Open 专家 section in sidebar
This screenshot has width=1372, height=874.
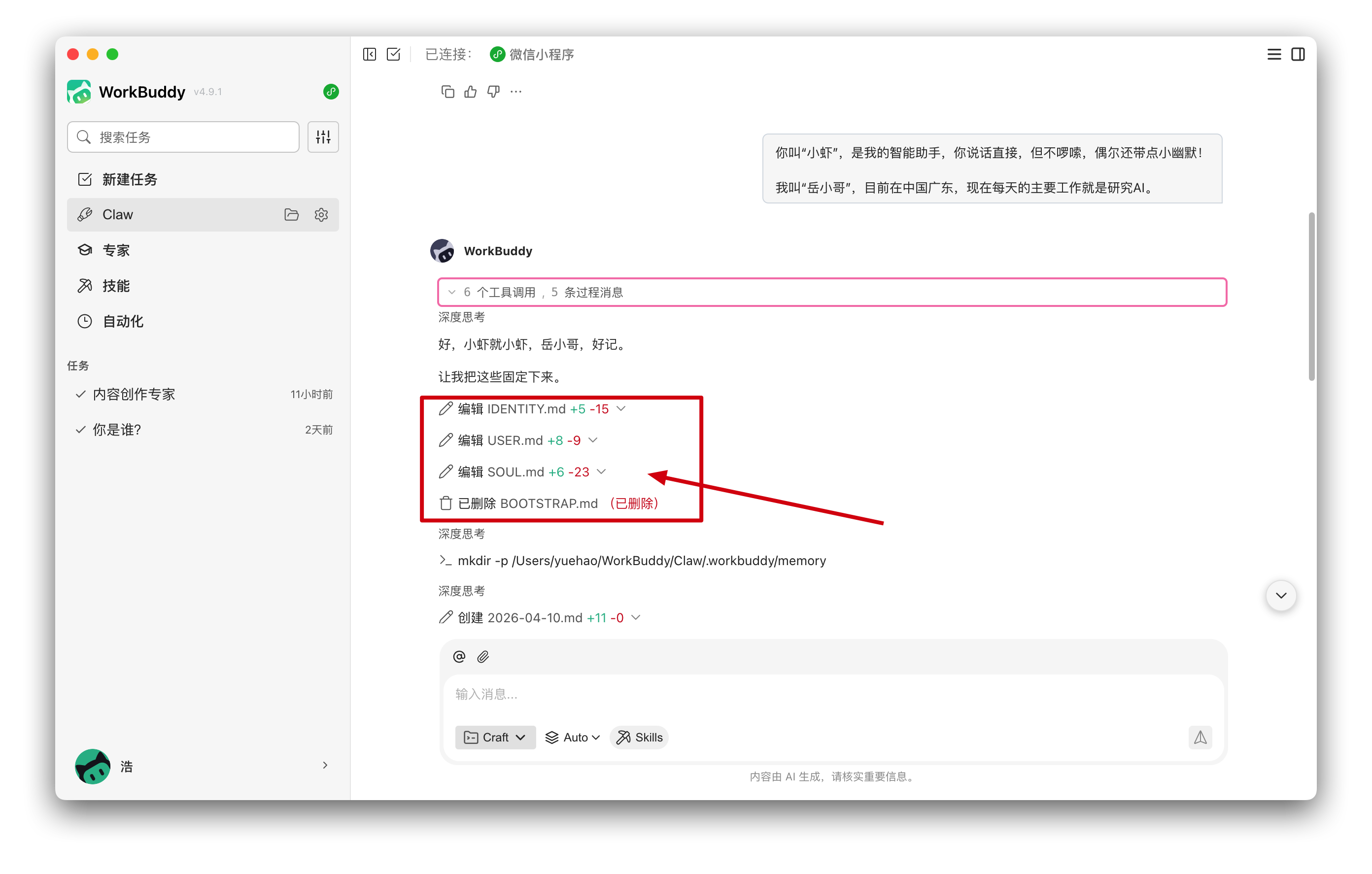(x=203, y=251)
